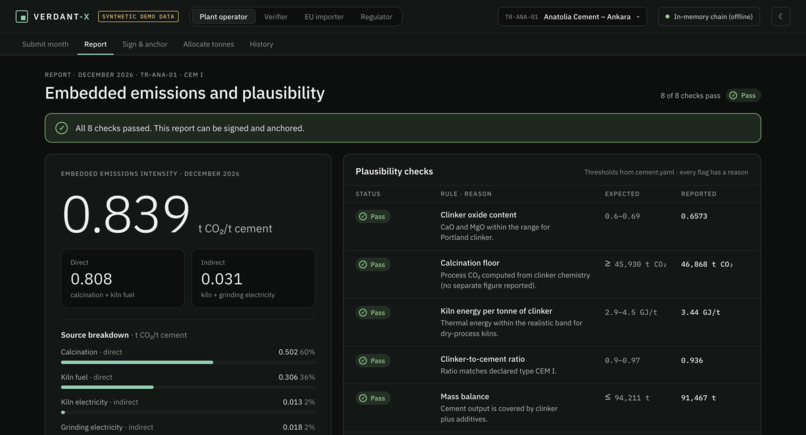The image size is (806, 435).
Task: Switch to the EU importer role
Action: (x=324, y=16)
